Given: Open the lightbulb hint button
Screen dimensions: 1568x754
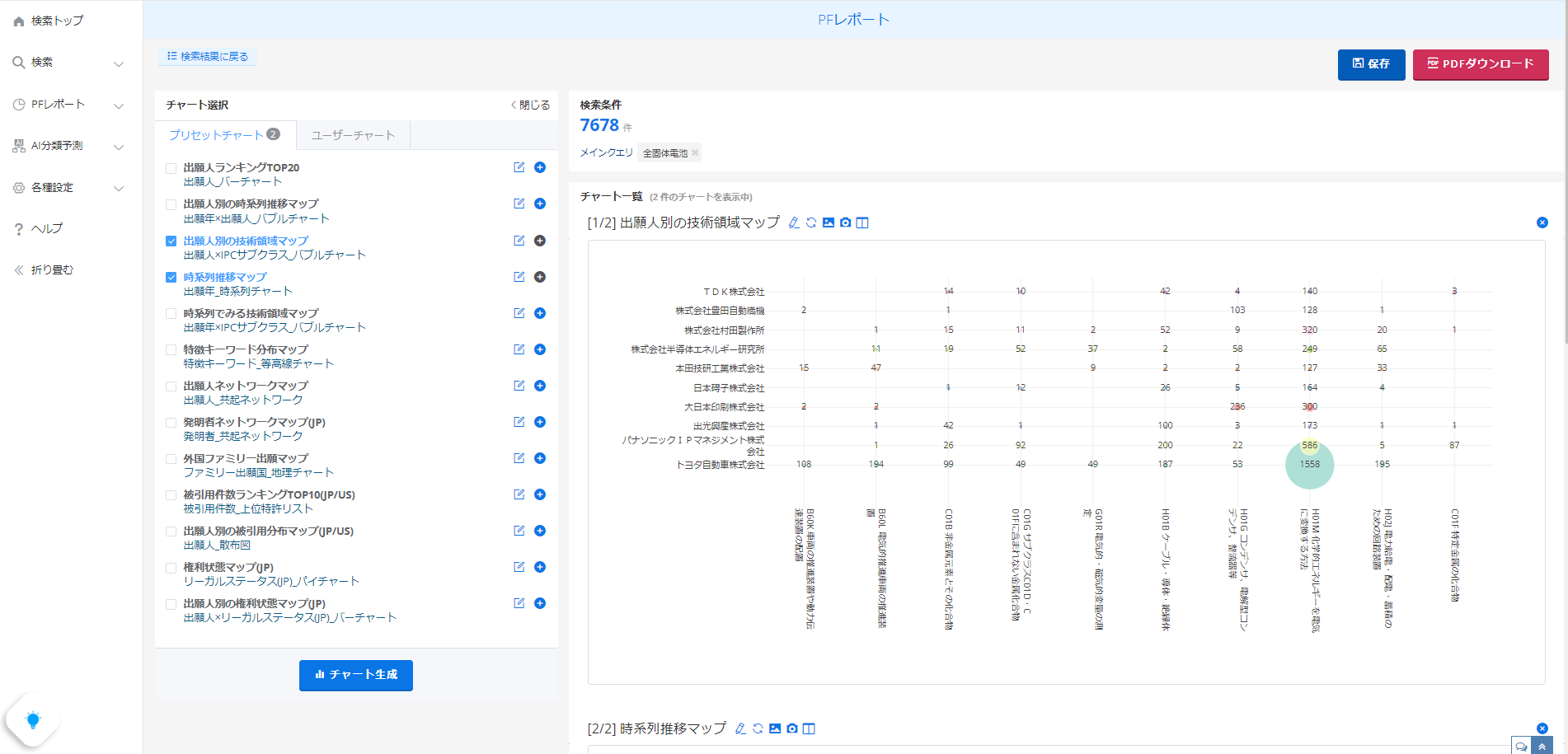Looking at the screenshot, I should tap(33, 720).
